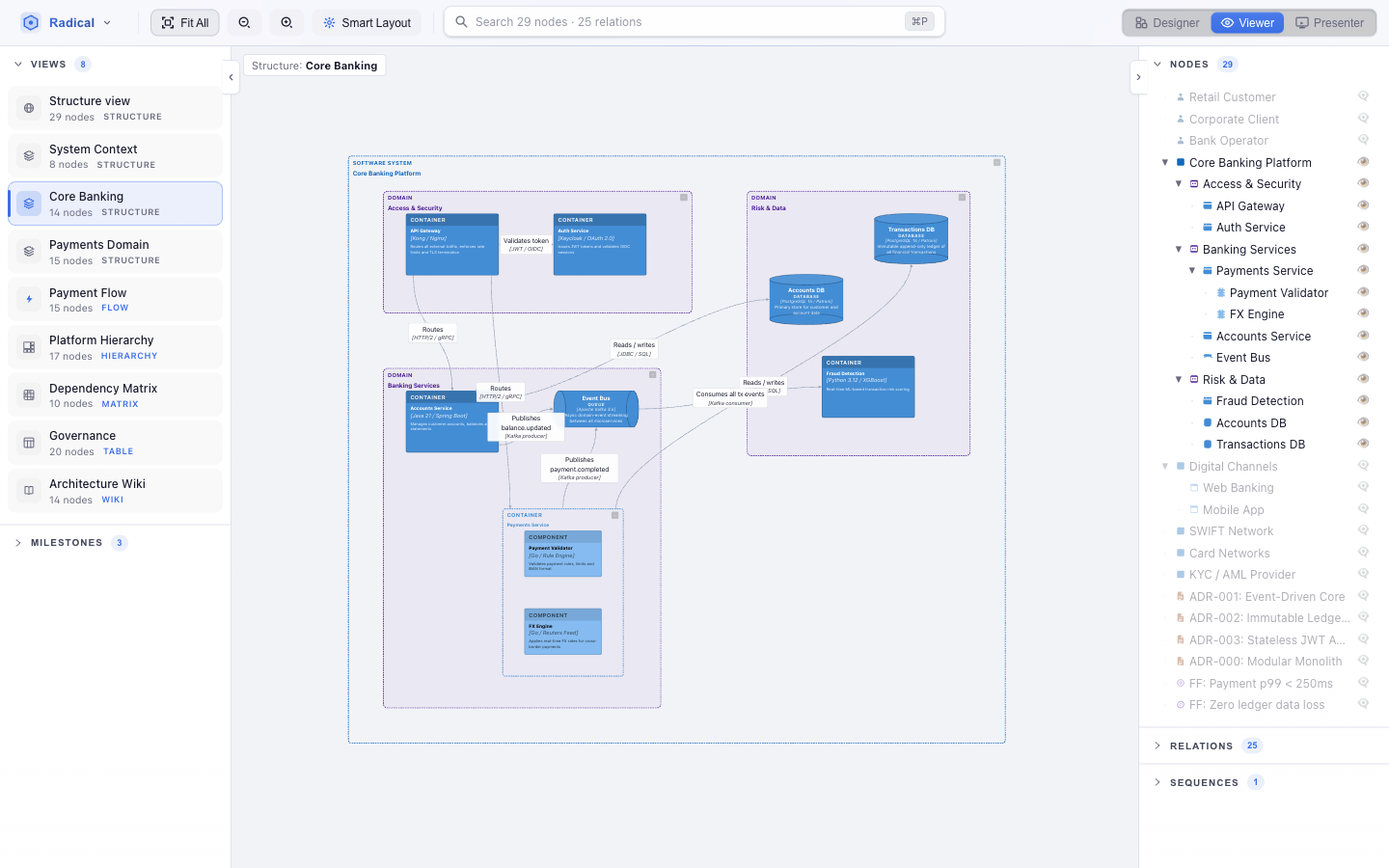Switch to Presenter mode tab

[x=1329, y=22]
